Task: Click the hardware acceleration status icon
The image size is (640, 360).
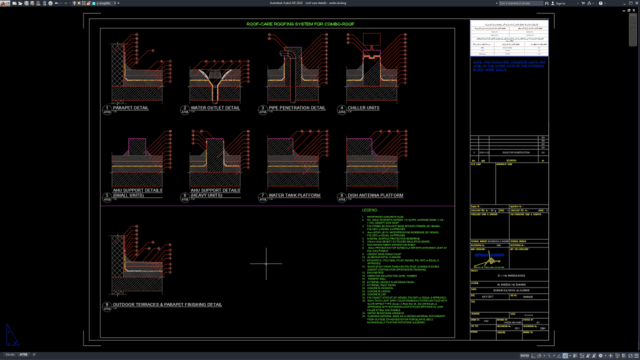Action: tap(624, 356)
